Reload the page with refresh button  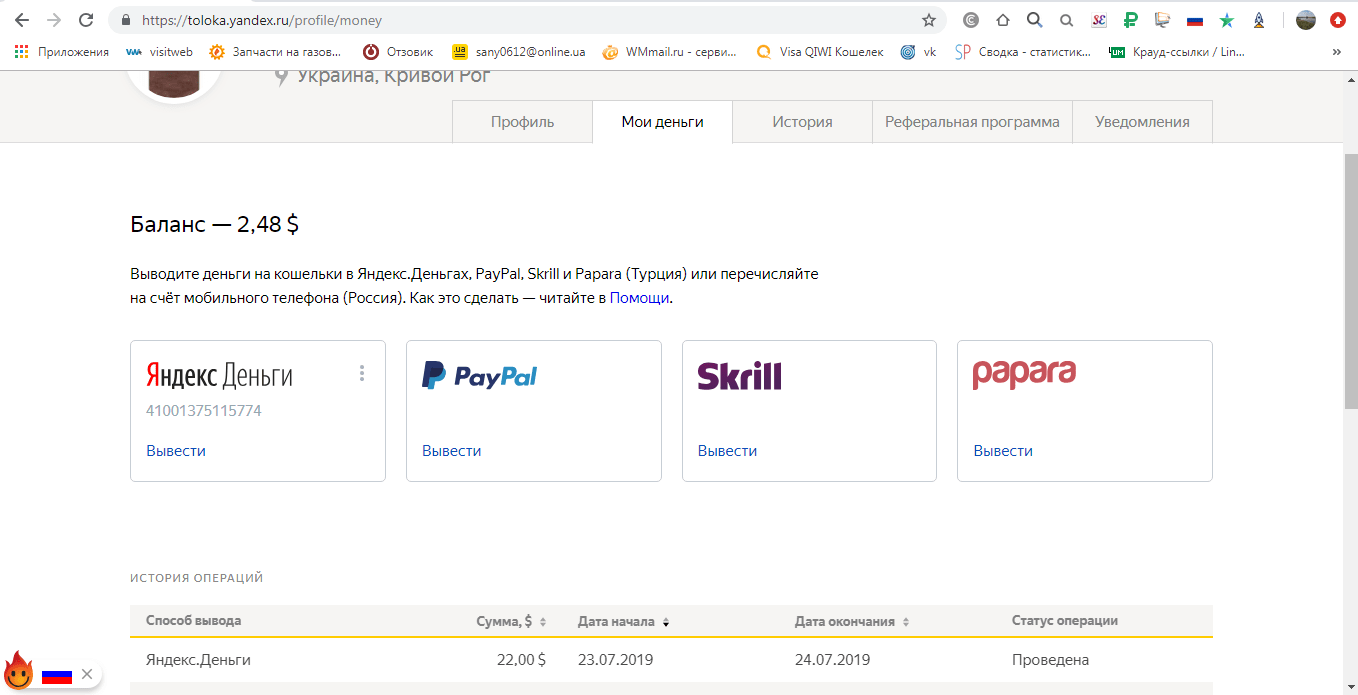pos(86,20)
